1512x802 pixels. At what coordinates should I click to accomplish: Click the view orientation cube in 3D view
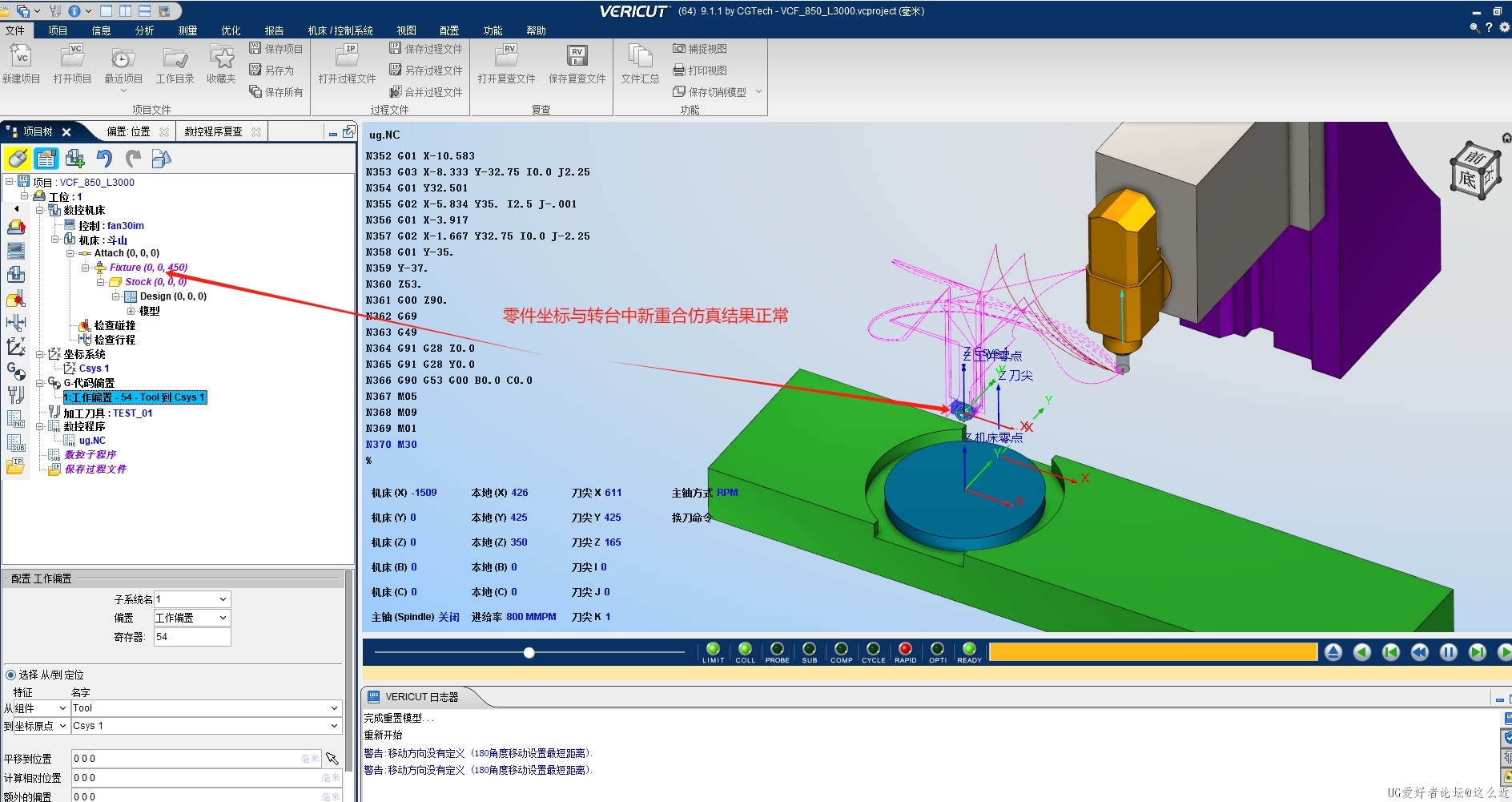pos(1474,171)
